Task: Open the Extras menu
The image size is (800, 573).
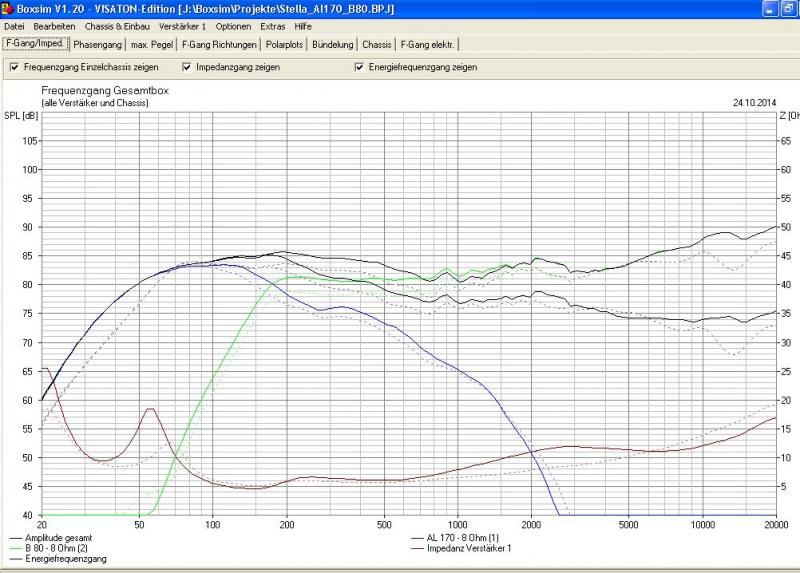Action: (272, 26)
